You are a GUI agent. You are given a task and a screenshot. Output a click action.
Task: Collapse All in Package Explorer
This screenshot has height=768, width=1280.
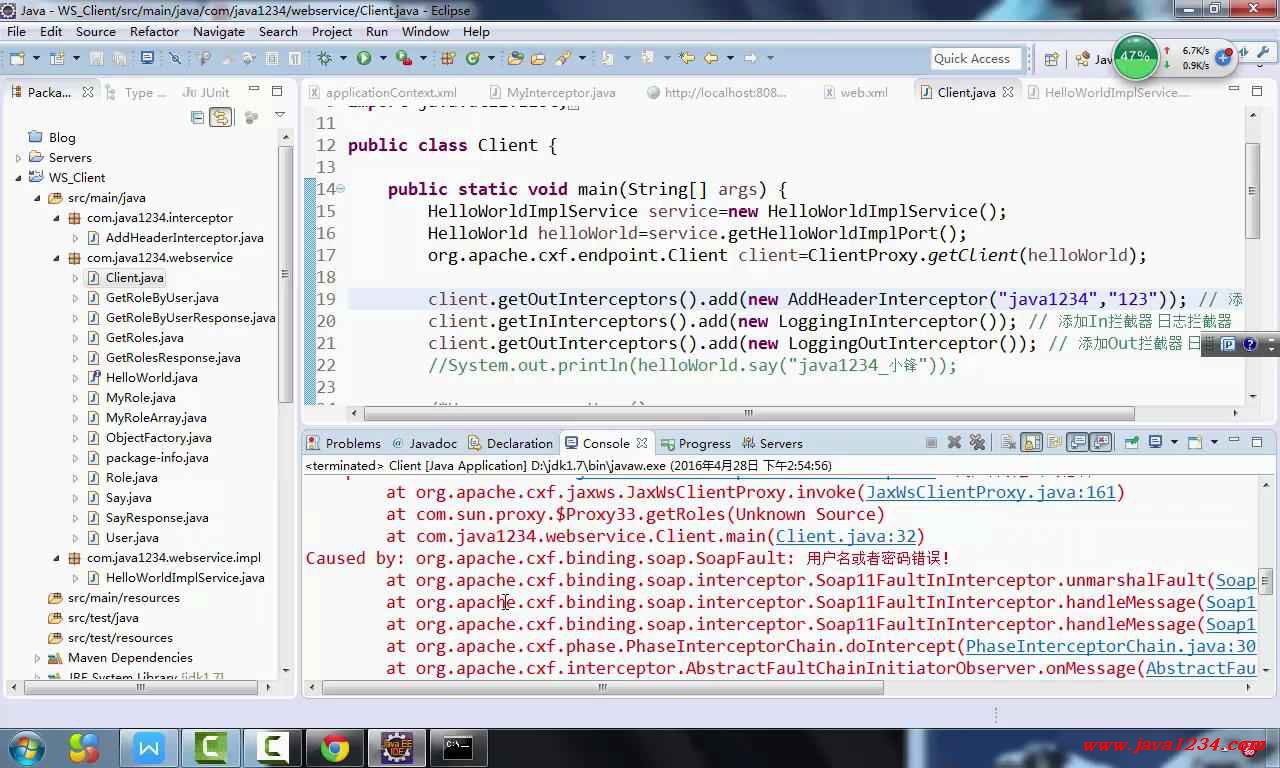point(198,117)
